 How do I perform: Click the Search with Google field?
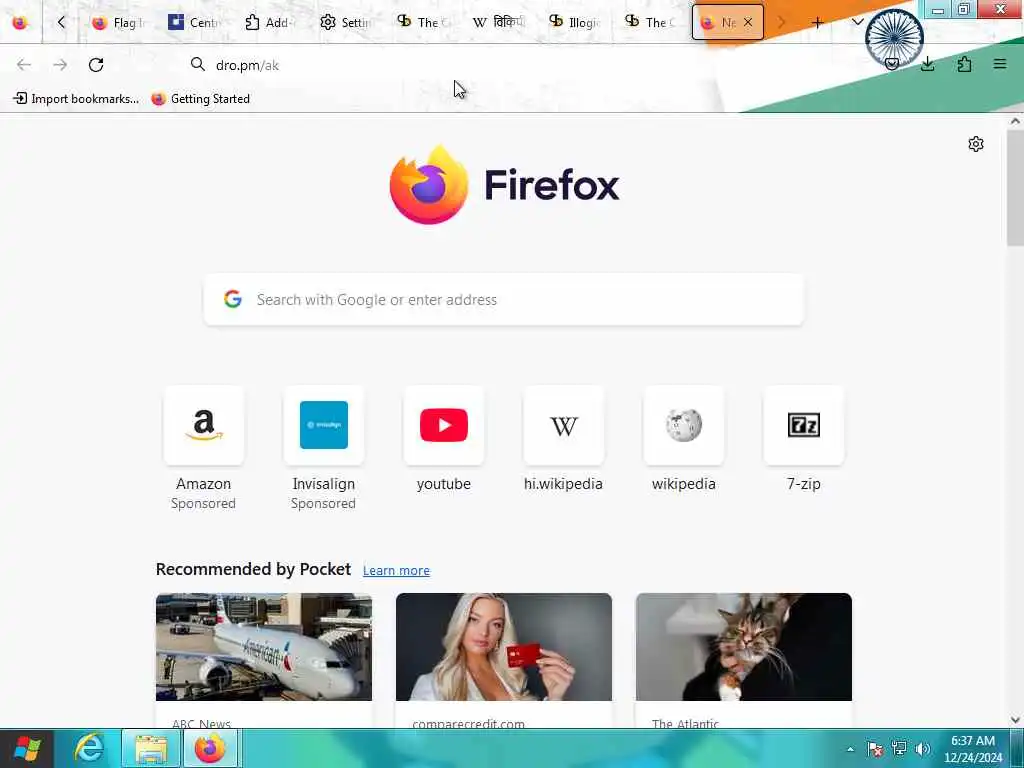pos(504,300)
